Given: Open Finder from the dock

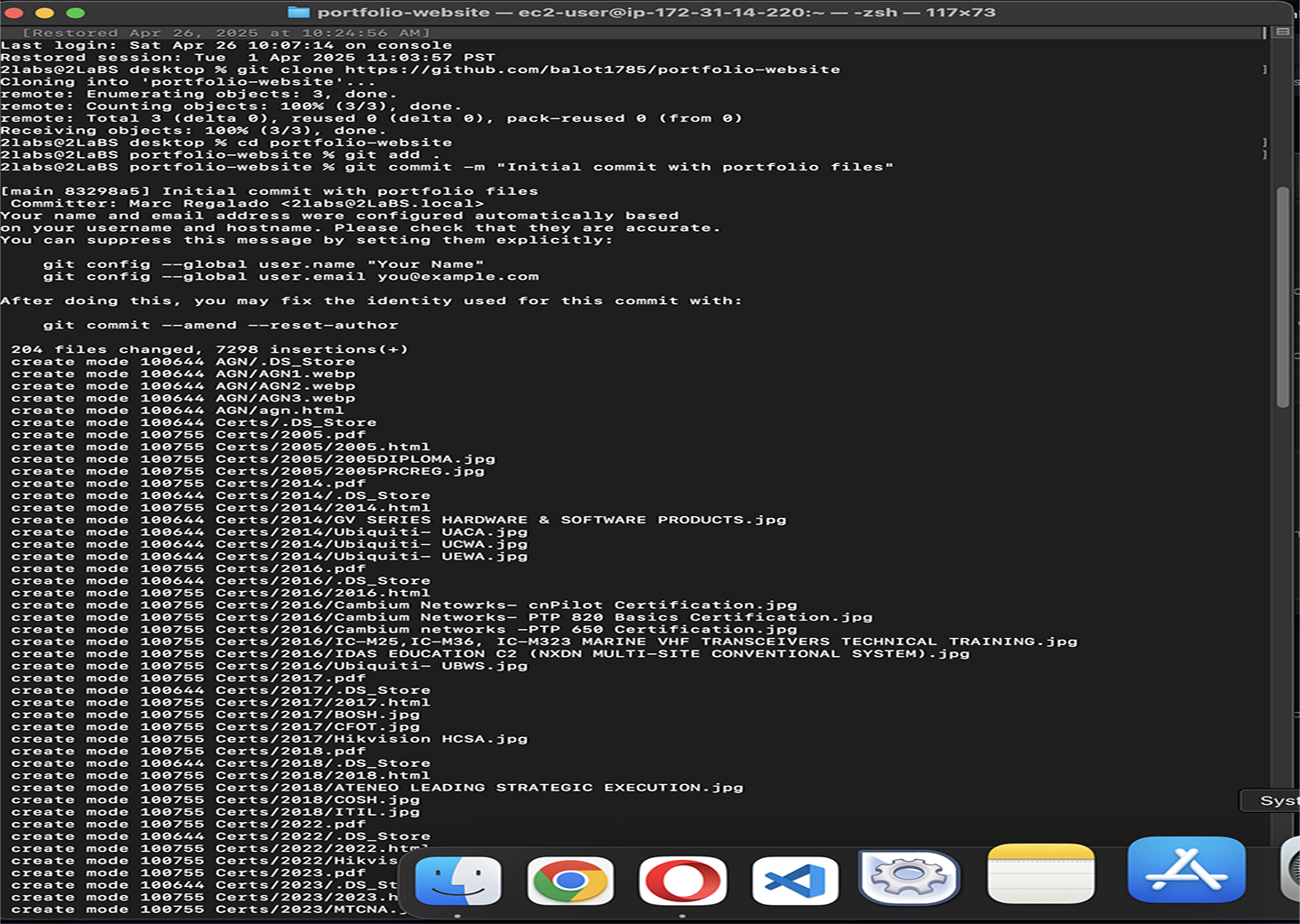Looking at the screenshot, I should coord(458,881).
